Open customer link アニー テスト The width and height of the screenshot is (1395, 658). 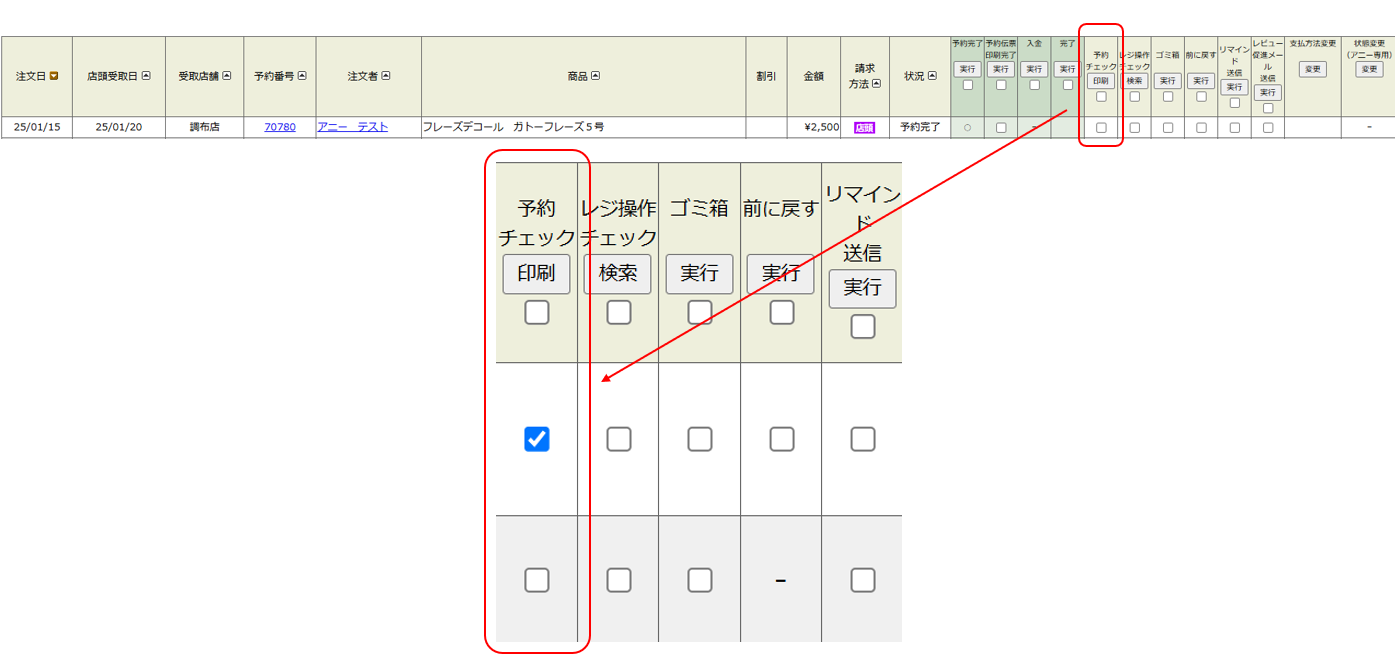pos(352,128)
